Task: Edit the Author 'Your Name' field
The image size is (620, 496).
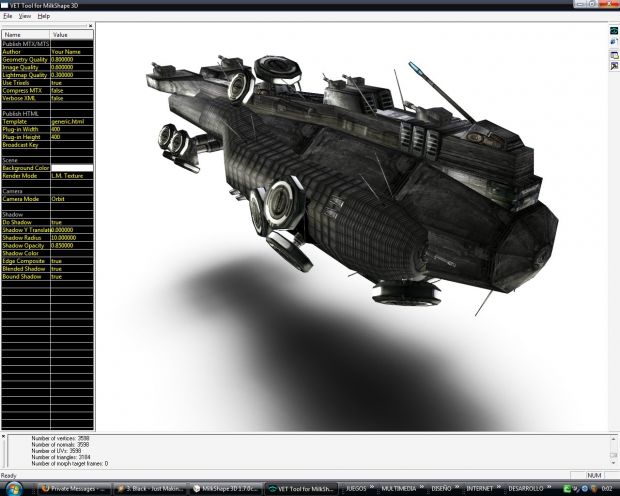Action: pyautogui.click(x=72, y=52)
